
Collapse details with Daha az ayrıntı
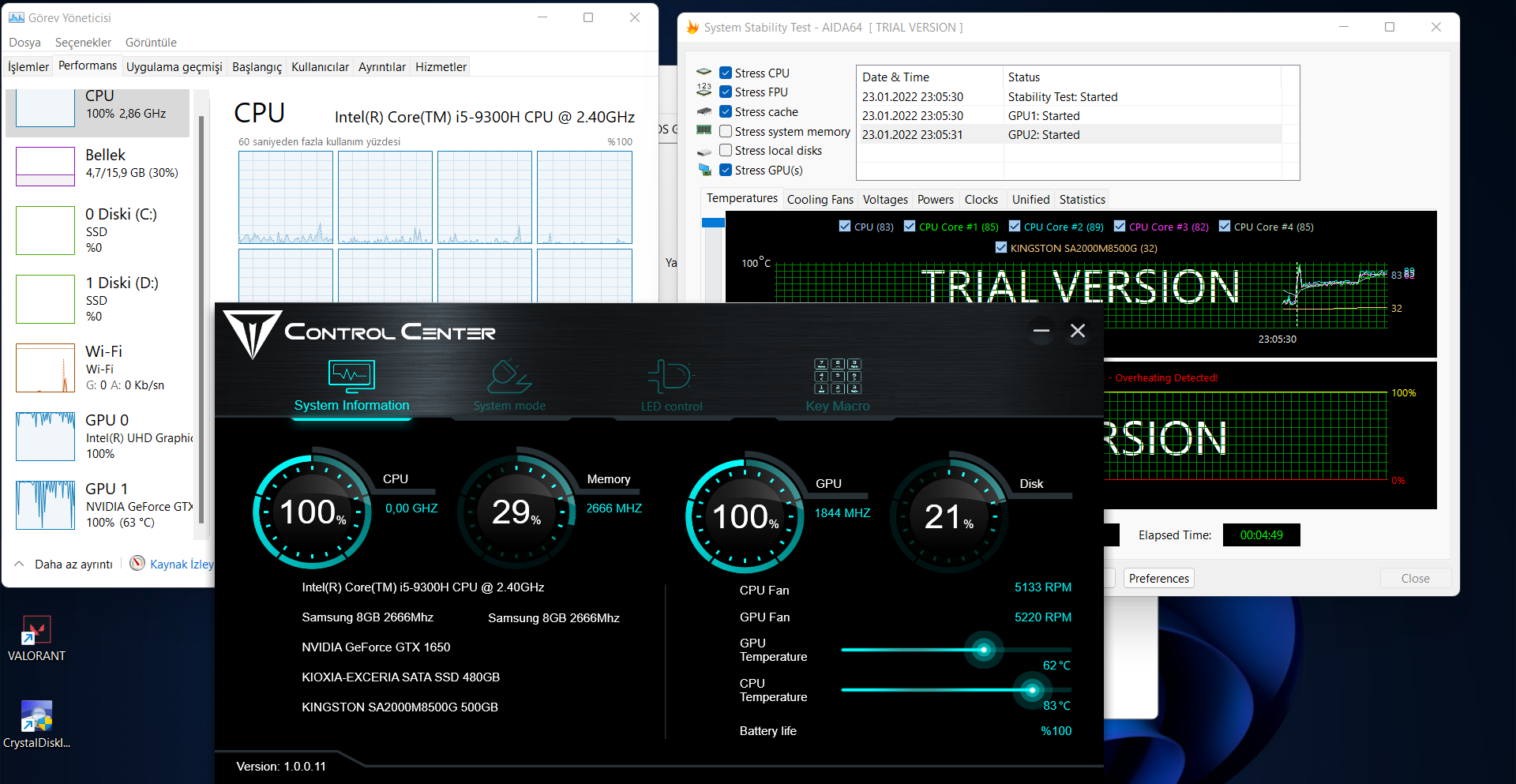click(64, 564)
